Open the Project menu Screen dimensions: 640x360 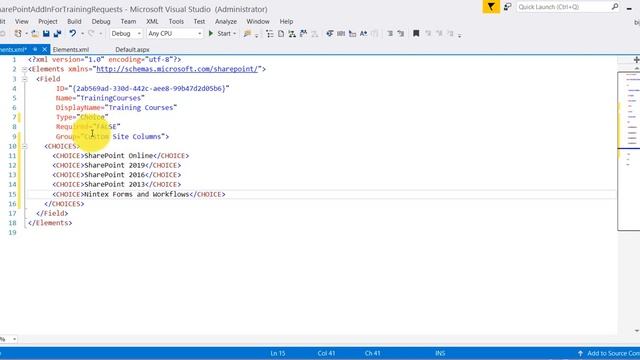point(48,21)
